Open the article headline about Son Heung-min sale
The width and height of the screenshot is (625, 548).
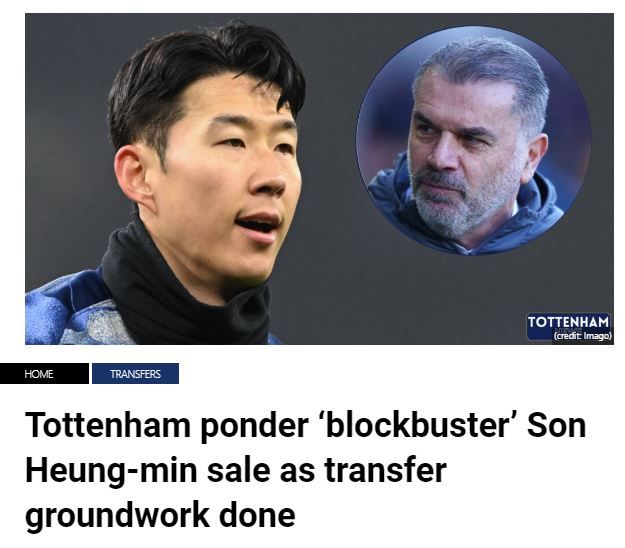pos(305,470)
